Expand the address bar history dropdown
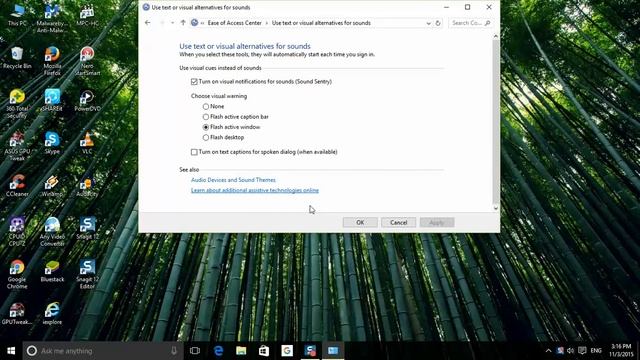 tap(428, 23)
